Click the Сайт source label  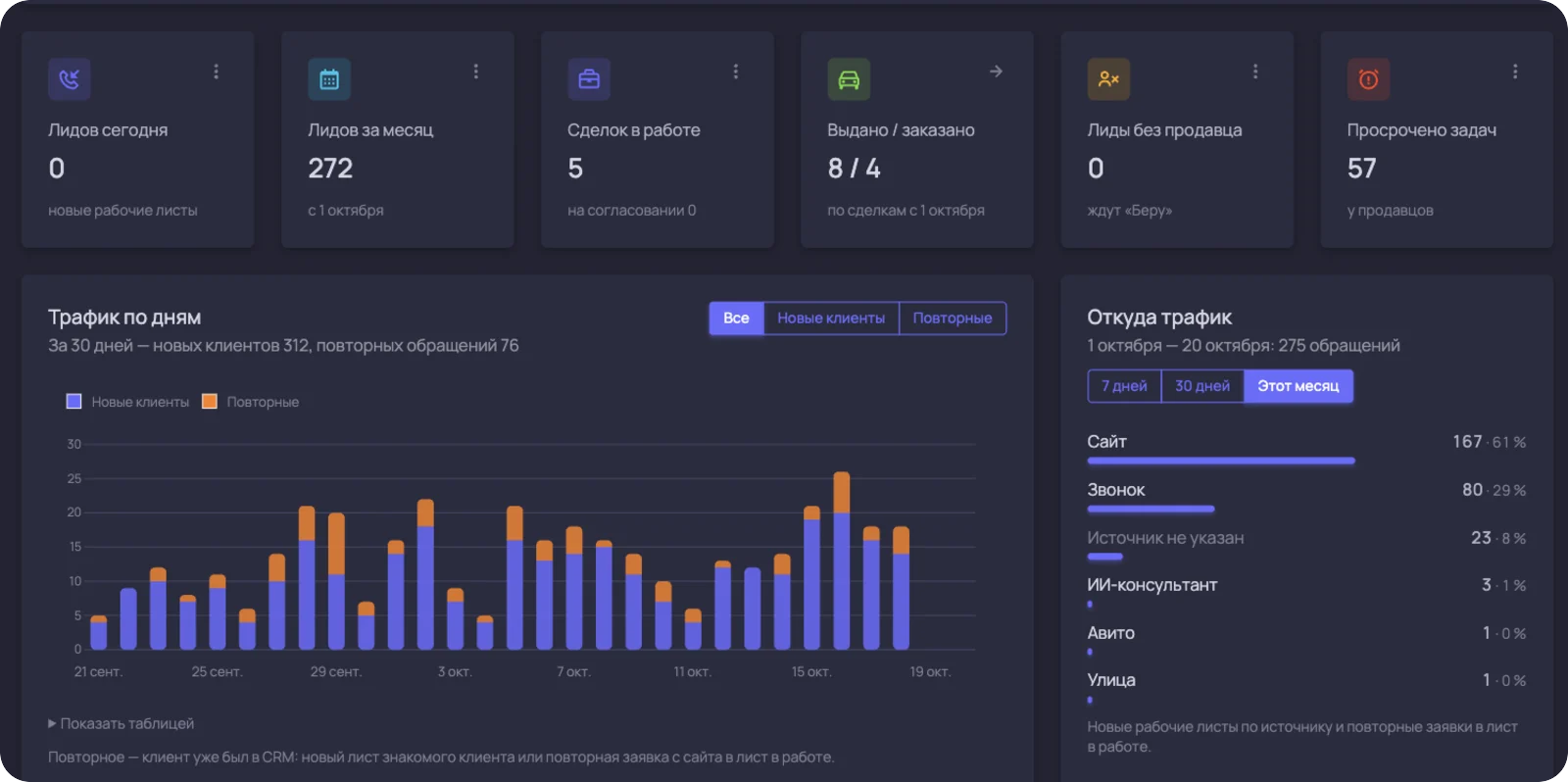(1106, 442)
